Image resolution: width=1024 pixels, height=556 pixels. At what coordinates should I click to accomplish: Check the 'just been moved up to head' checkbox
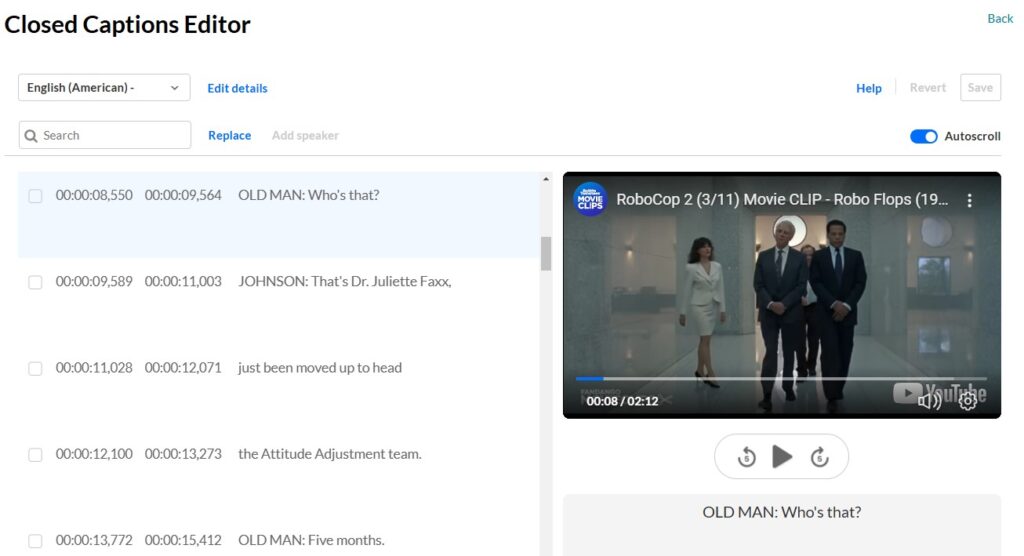(x=35, y=368)
